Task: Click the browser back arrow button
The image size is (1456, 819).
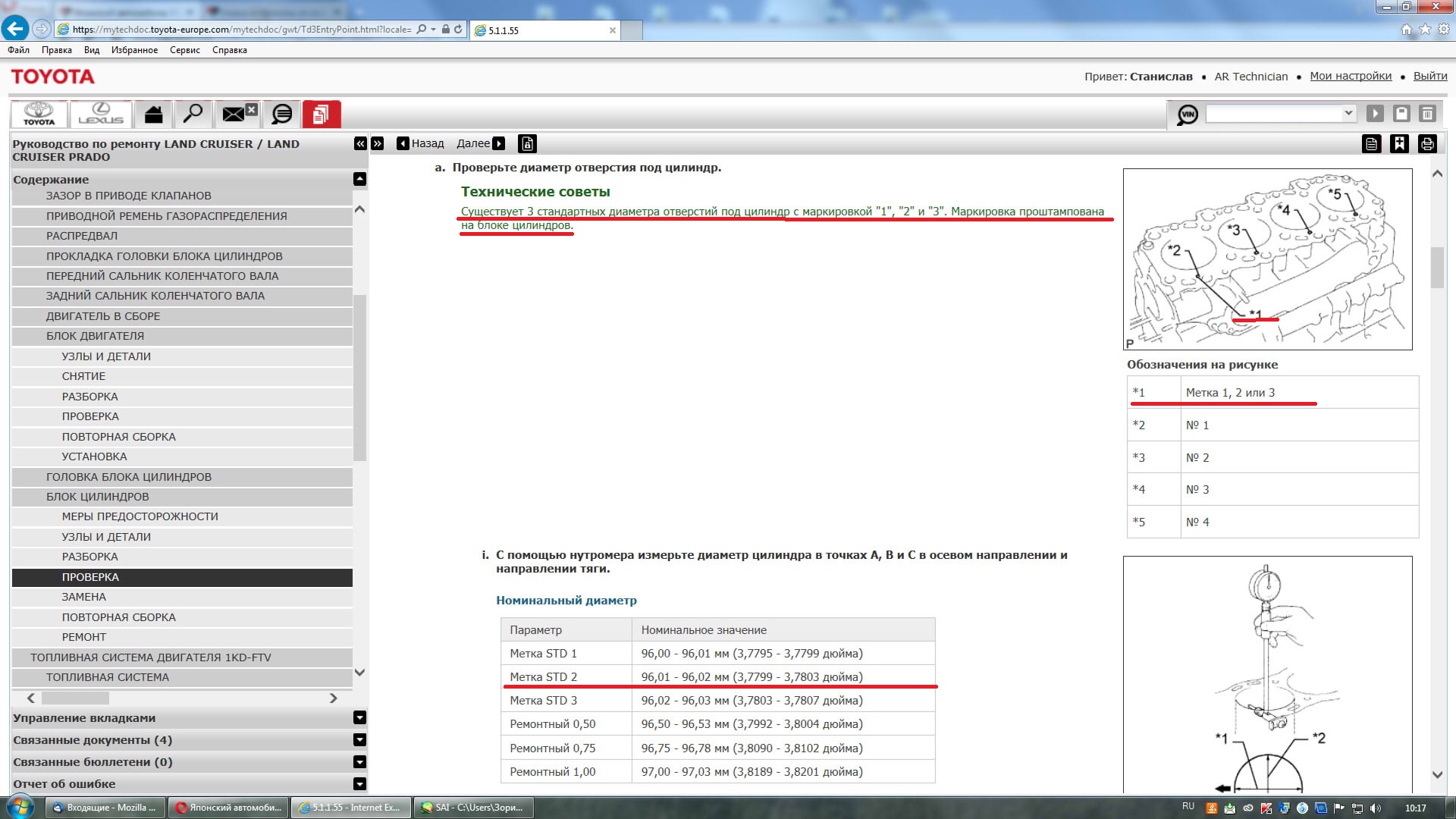Action: tap(15, 30)
